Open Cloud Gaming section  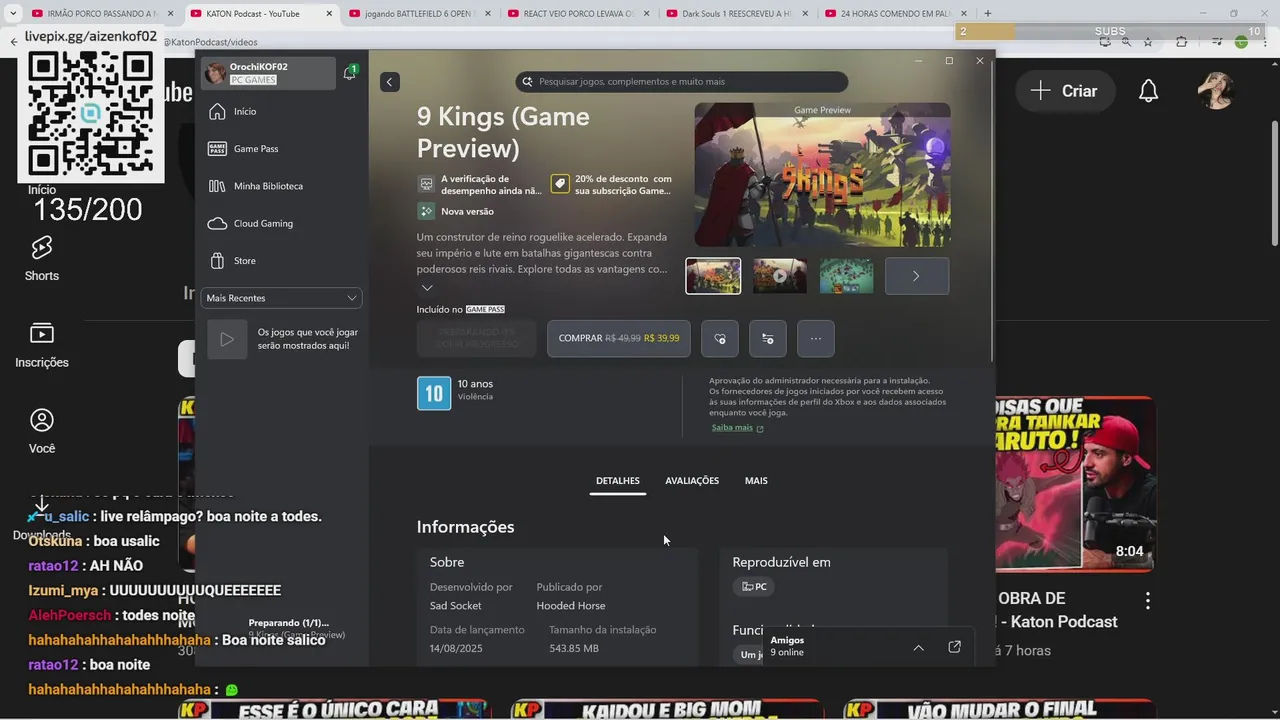[263, 223]
